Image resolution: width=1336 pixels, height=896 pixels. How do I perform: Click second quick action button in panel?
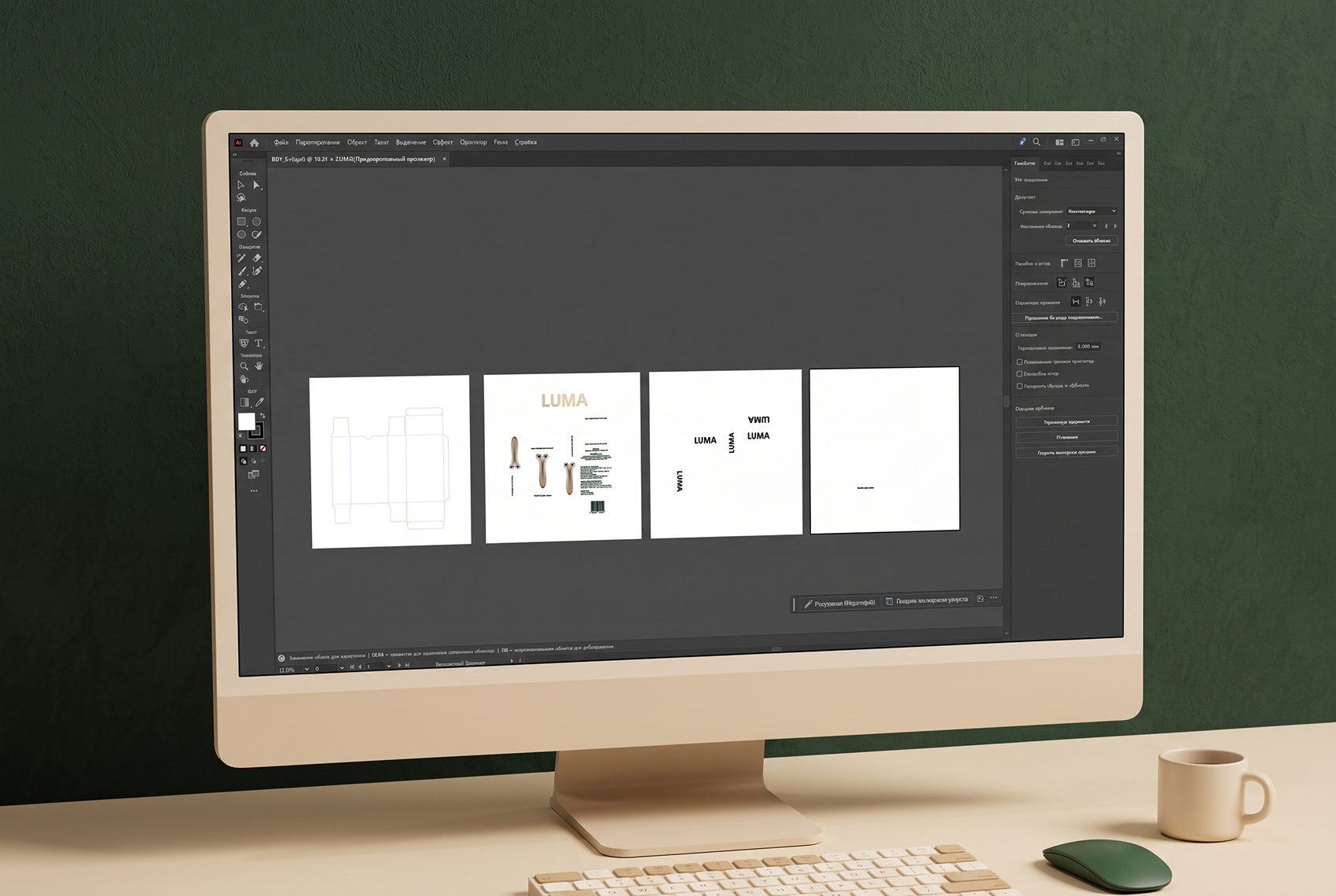coord(1066,437)
